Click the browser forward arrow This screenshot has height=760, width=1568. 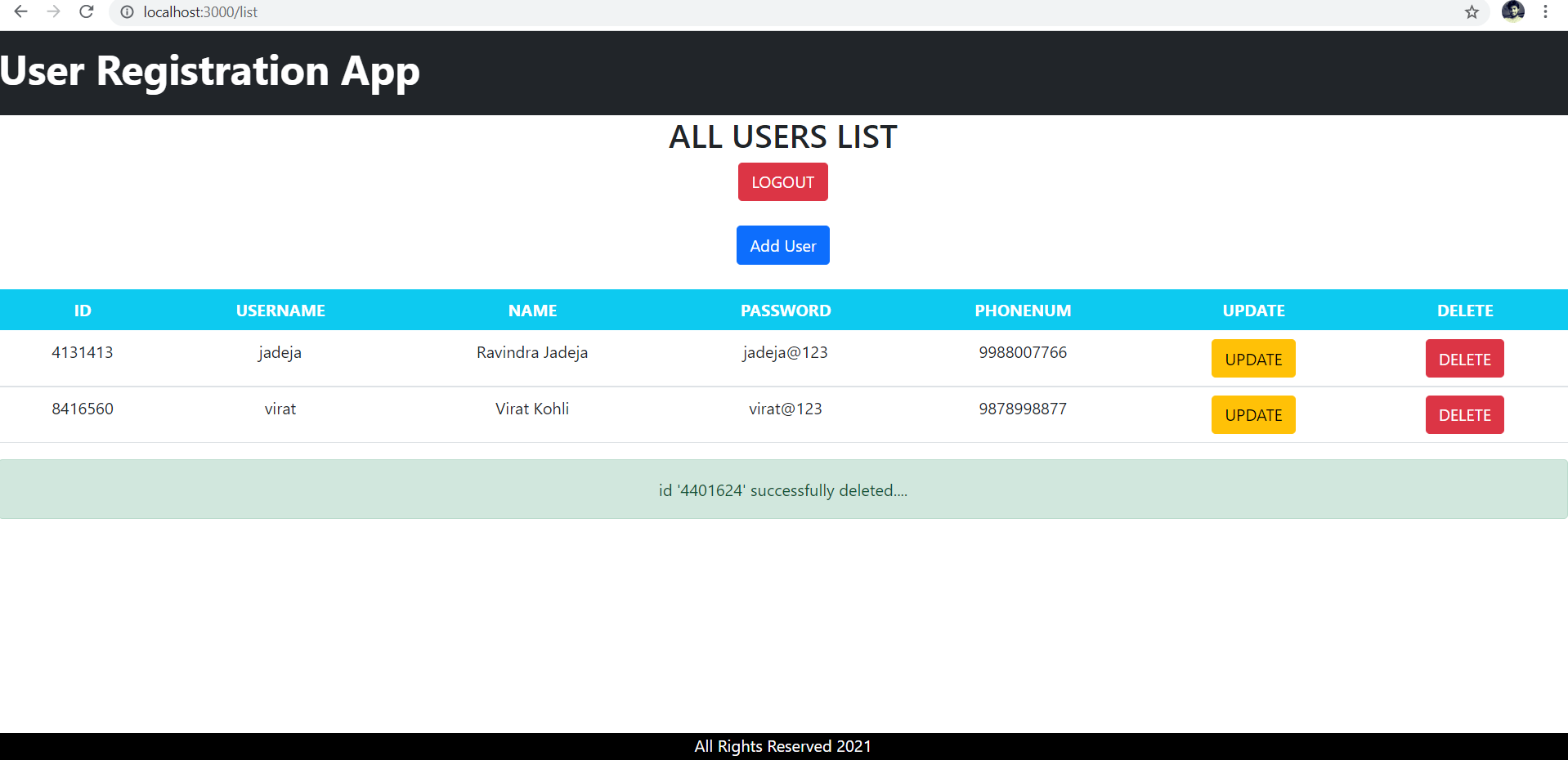click(54, 11)
